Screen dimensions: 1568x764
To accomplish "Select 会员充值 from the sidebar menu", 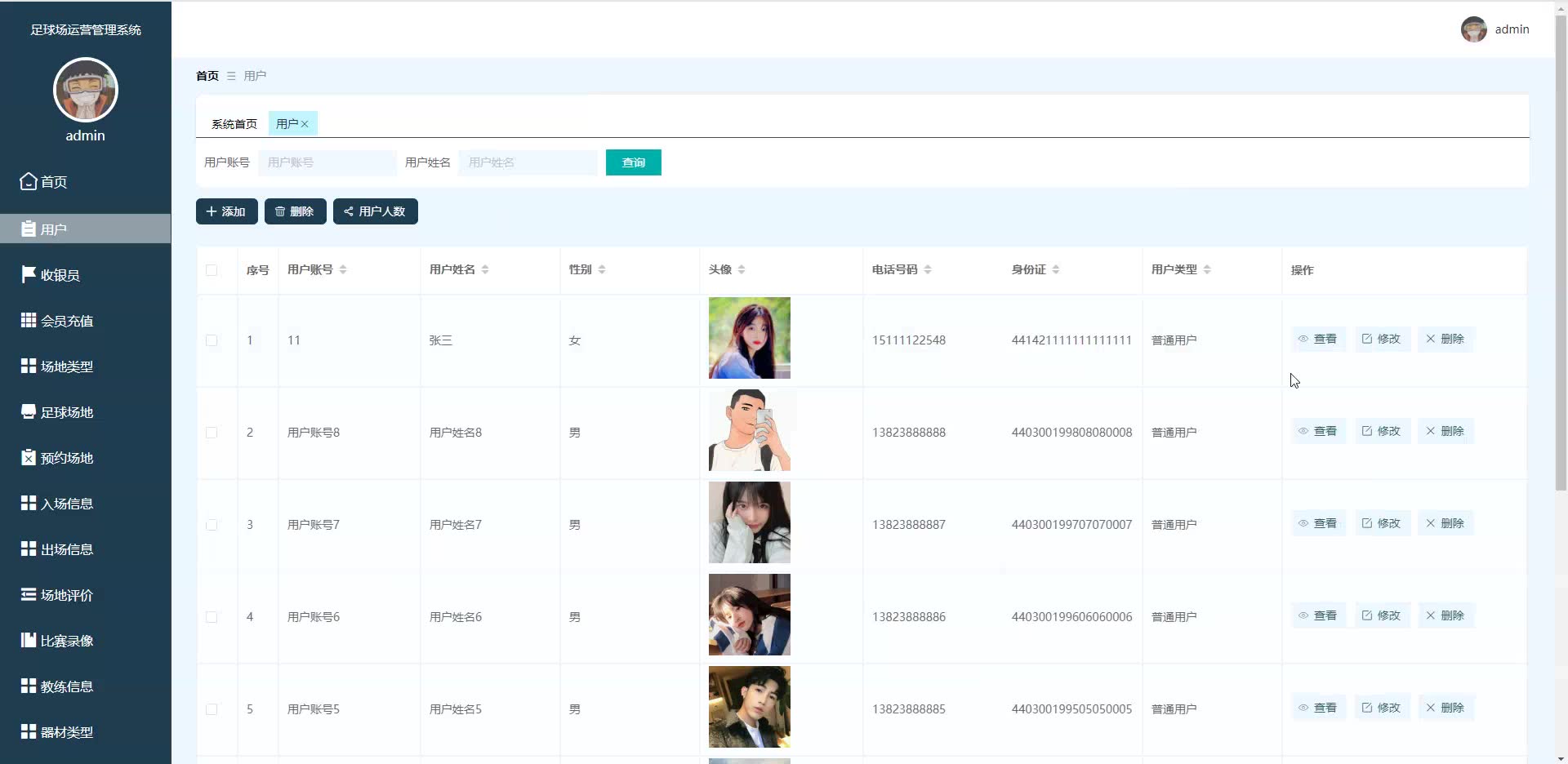I will click(x=68, y=321).
